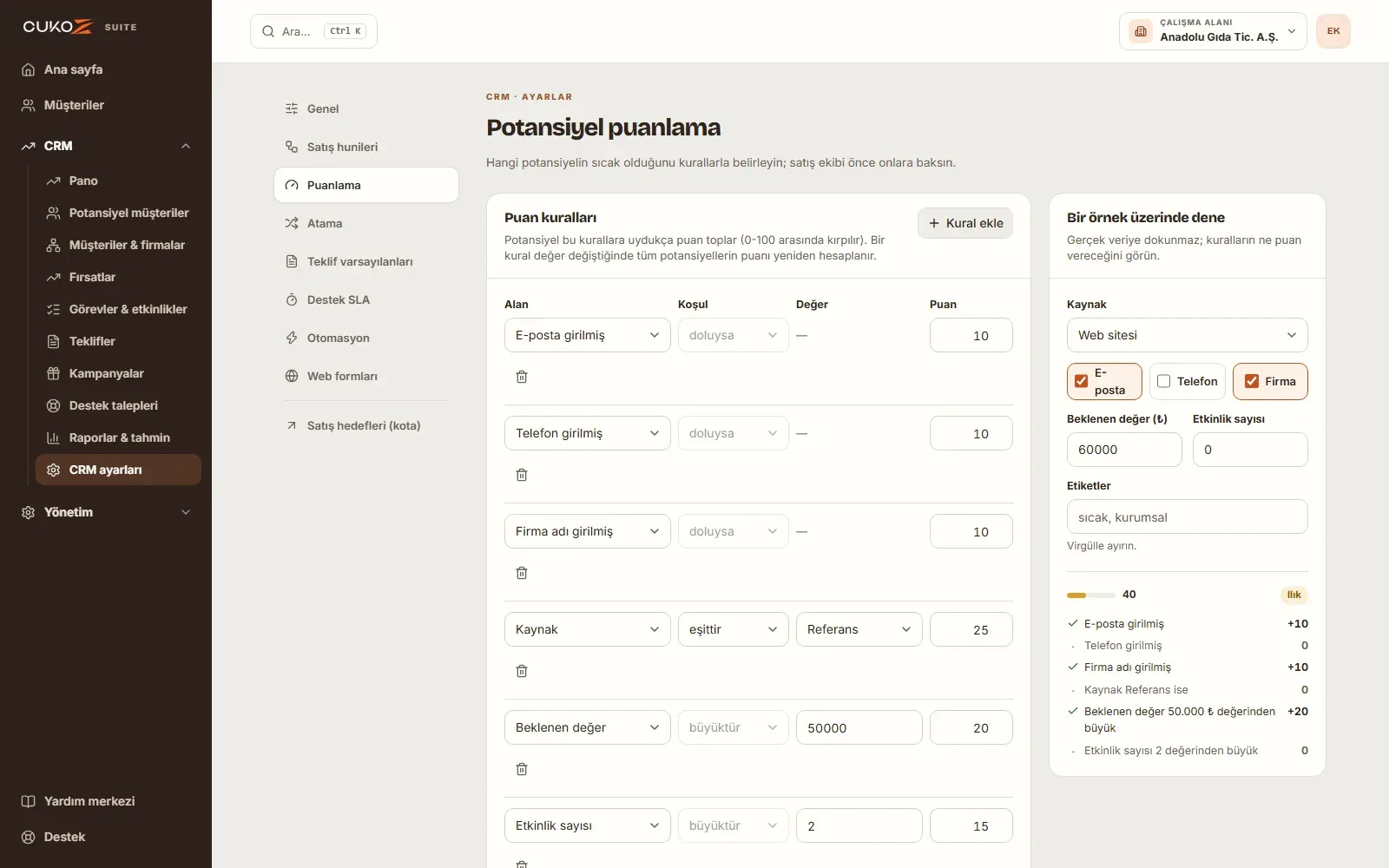
Task: Open Ana sayfa from sidebar
Action: pos(106,69)
